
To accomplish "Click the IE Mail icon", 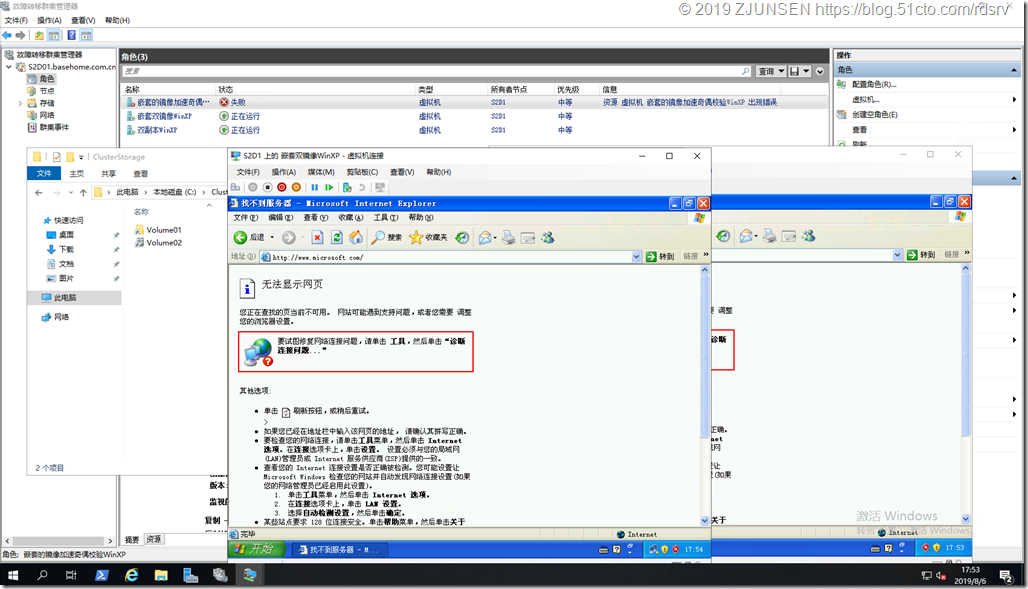I will pyautogui.click(x=484, y=237).
